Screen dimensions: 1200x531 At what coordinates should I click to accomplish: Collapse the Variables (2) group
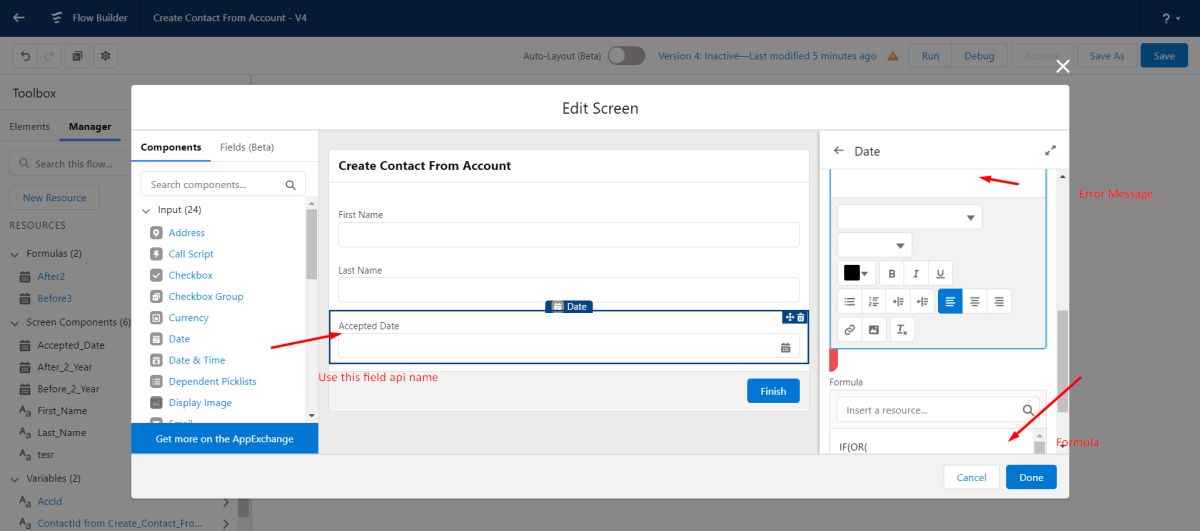15,479
